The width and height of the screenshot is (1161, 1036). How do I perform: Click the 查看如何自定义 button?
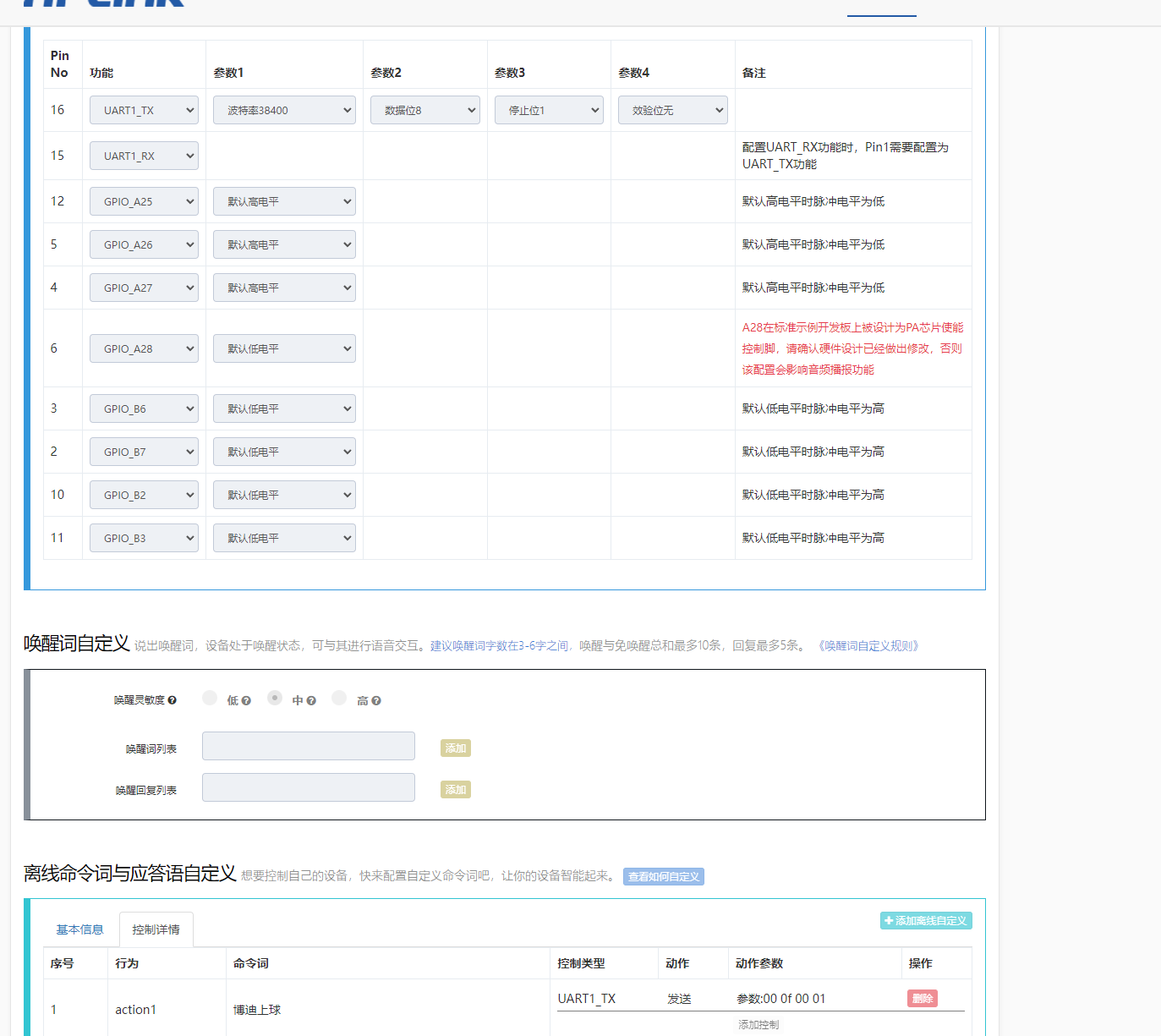pyautogui.click(x=664, y=877)
